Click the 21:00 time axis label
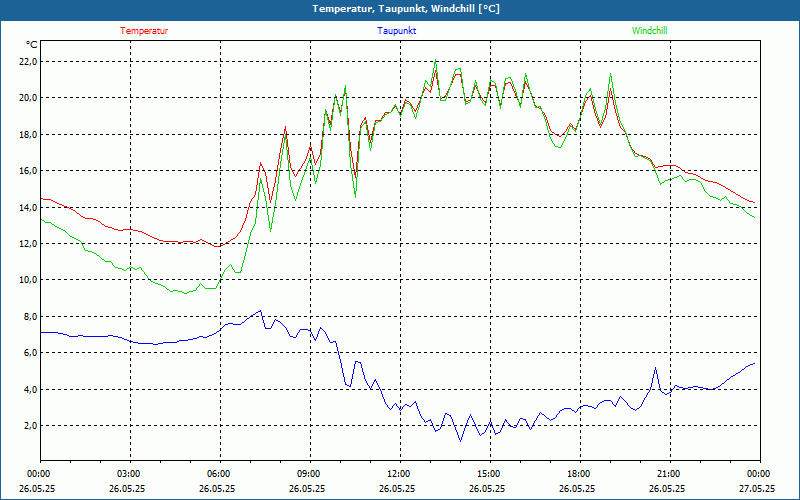The height and width of the screenshot is (500, 800). [669, 474]
